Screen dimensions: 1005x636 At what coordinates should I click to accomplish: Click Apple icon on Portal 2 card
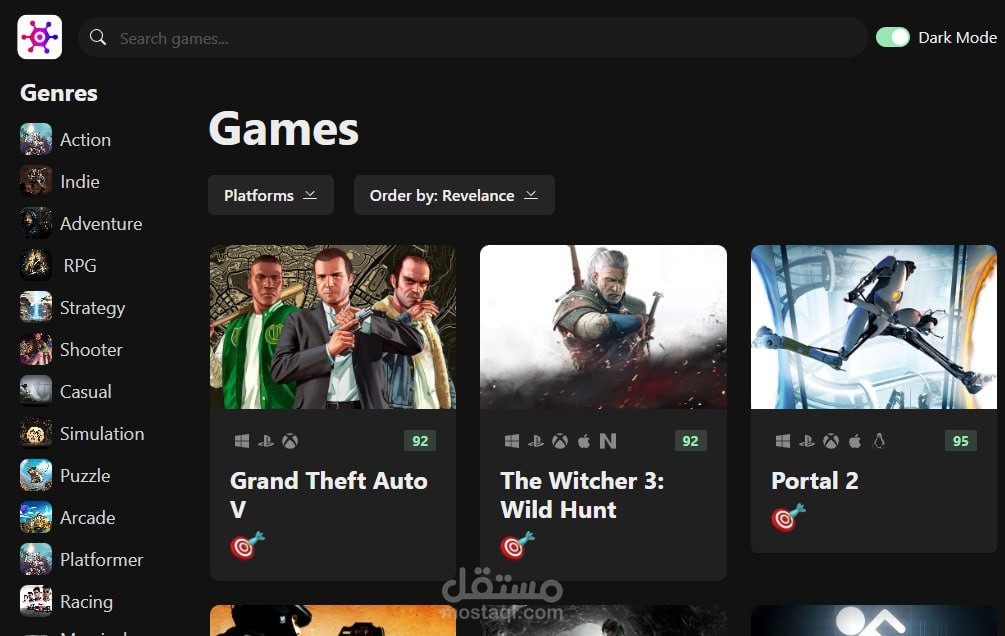(x=855, y=441)
